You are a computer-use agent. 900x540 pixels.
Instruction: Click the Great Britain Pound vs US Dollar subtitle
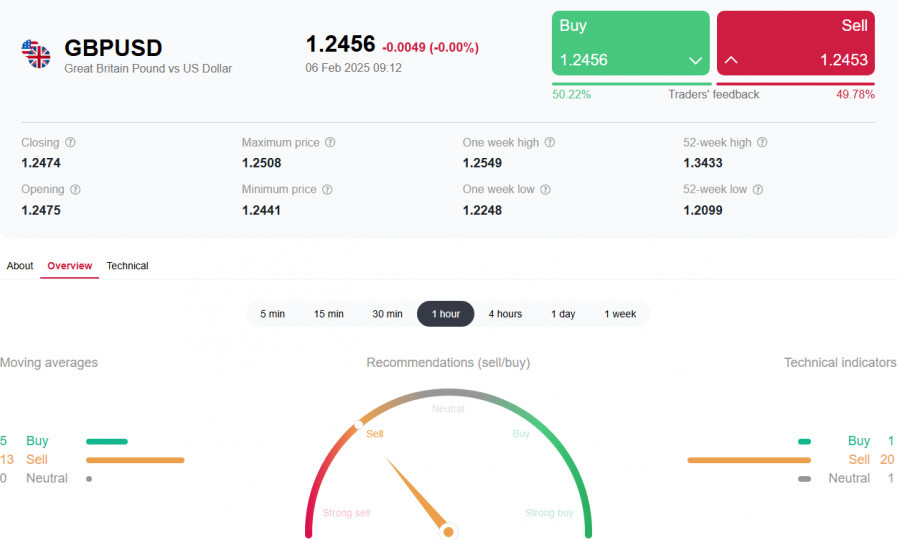148,68
